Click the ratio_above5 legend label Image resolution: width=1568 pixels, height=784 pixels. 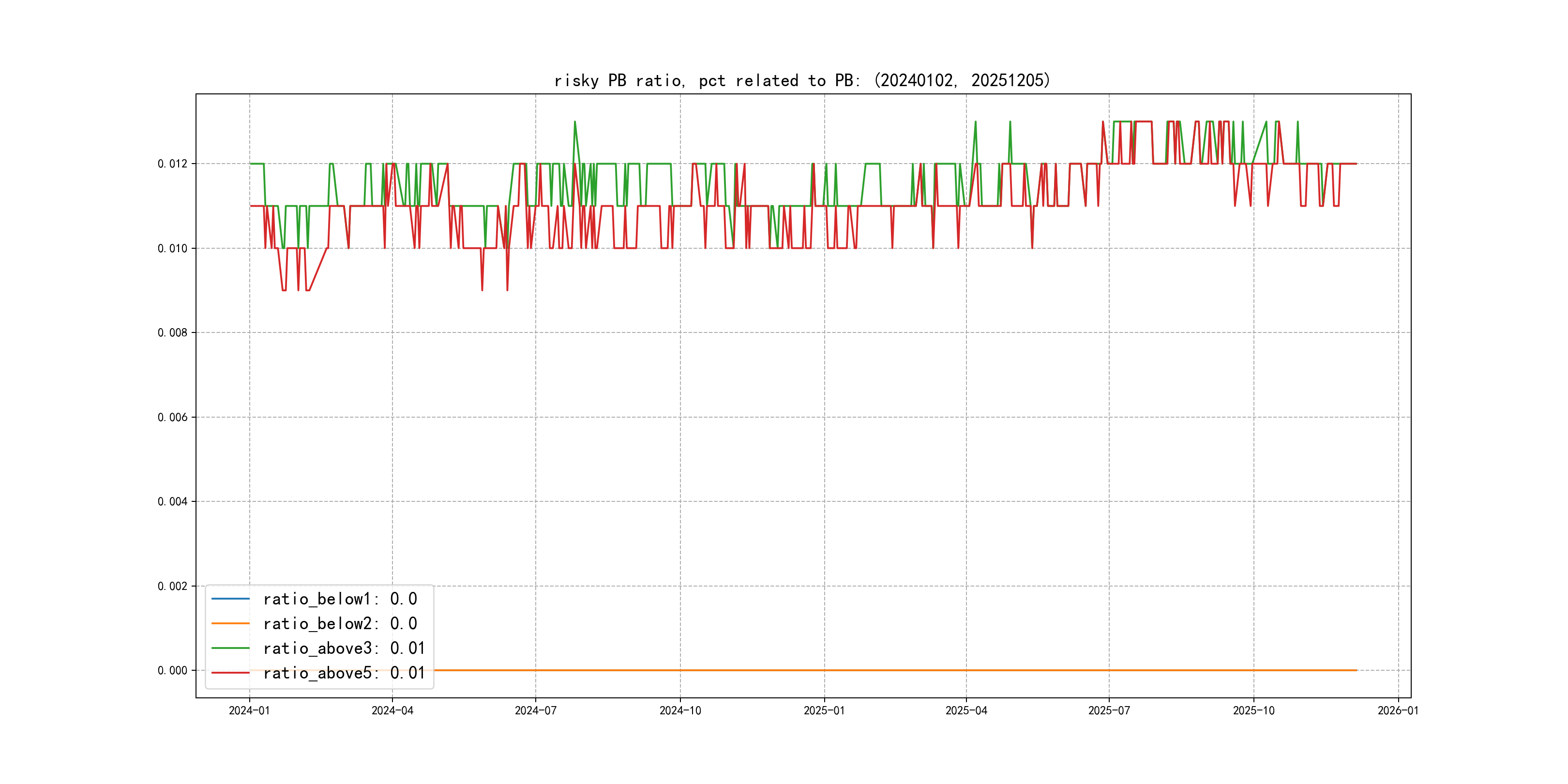pos(344,673)
